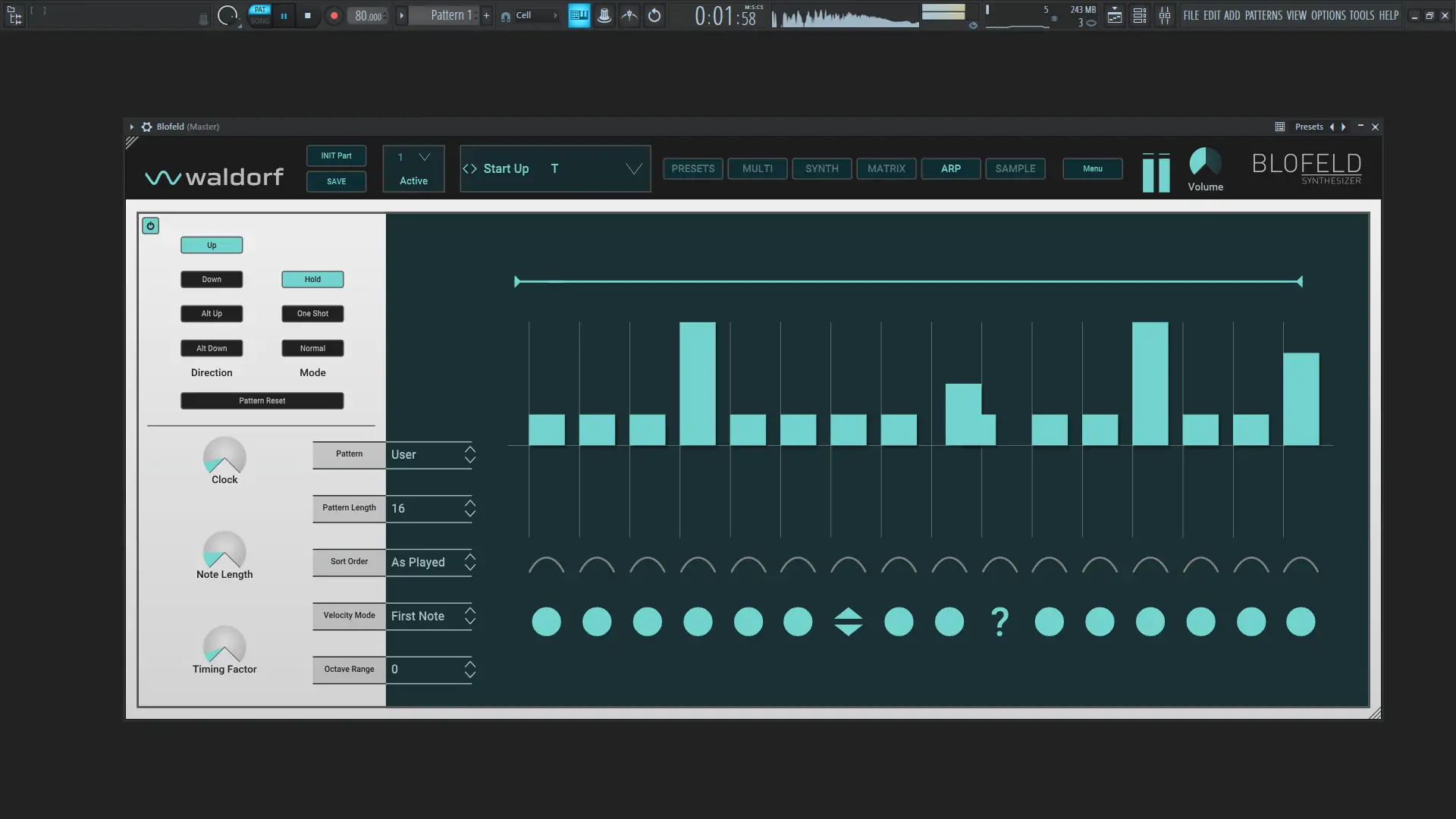Open the Start Up preset dropdown

(x=633, y=168)
